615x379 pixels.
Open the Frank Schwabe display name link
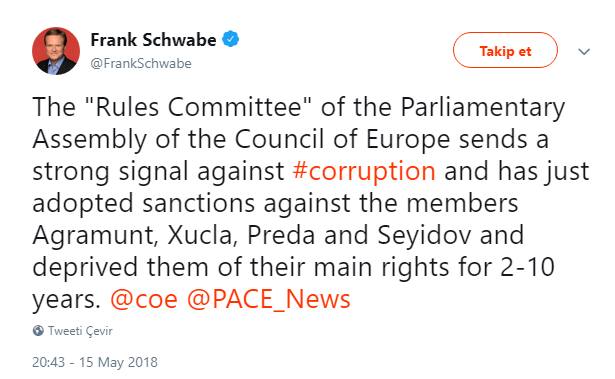153,40
